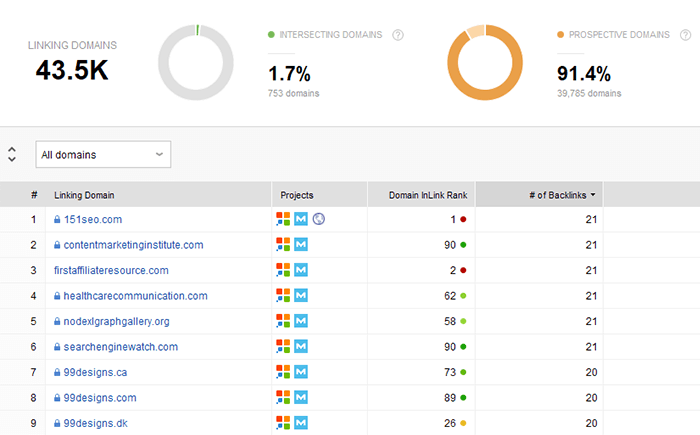Viewport: 700px width, 435px height.
Task: Open nodexlgraphgallery.org link
Action: (117, 321)
